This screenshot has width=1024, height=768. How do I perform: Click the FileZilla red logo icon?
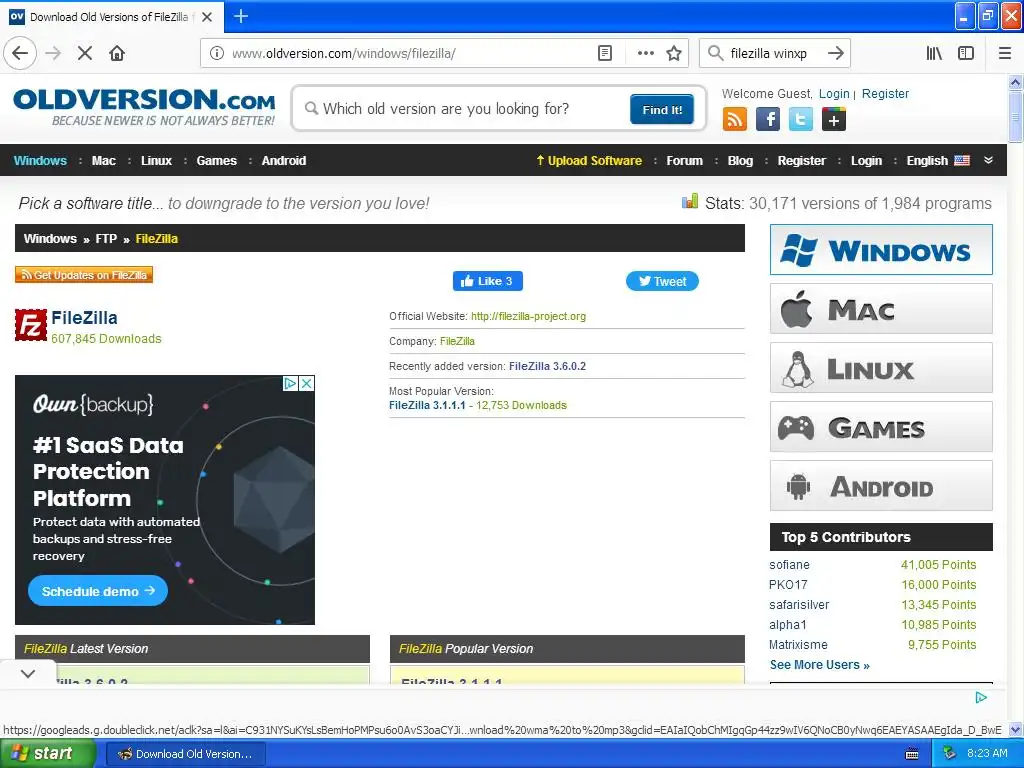[x=31, y=325]
